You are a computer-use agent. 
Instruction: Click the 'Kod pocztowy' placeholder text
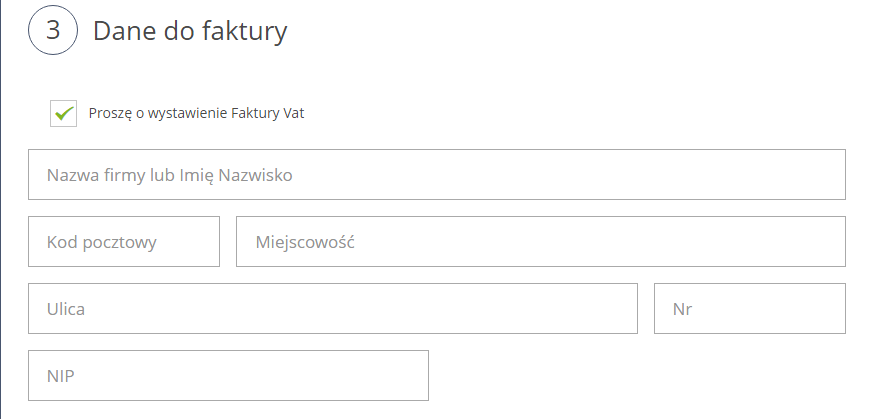click(x=102, y=242)
